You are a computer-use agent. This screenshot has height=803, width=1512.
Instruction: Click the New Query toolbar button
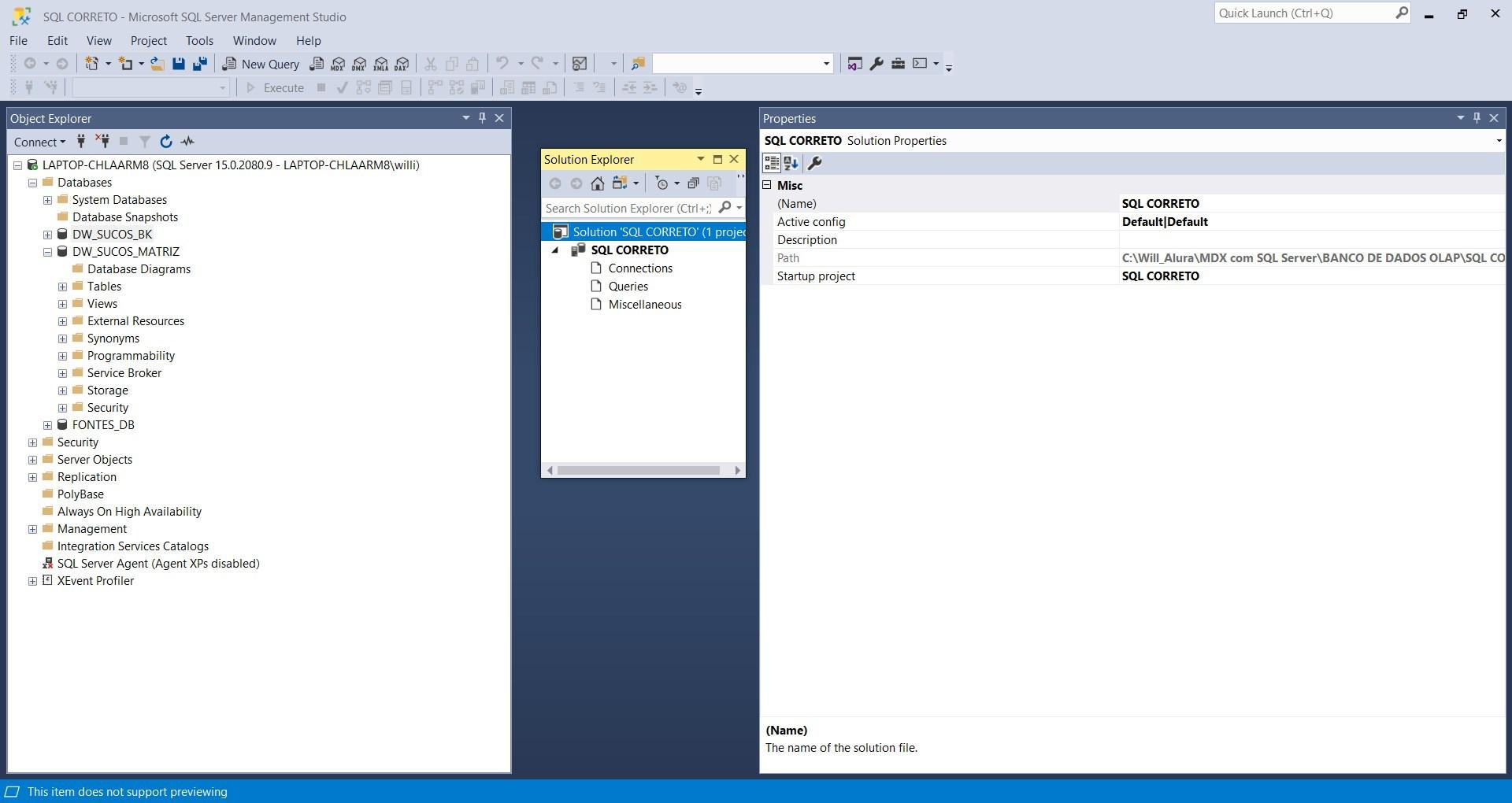tap(261, 64)
